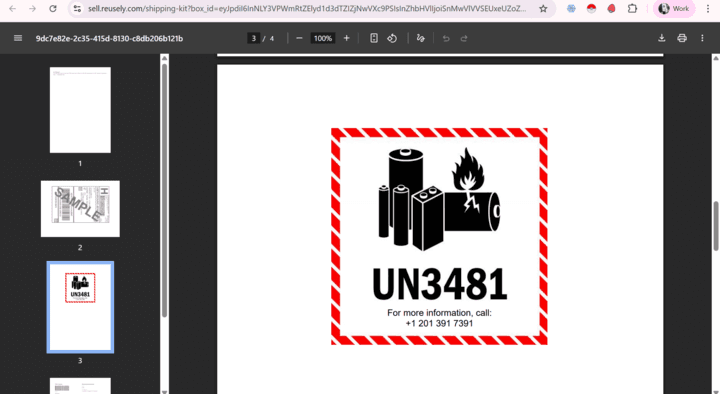
Task: Open the Extensions puzzle menu
Action: (632, 9)
